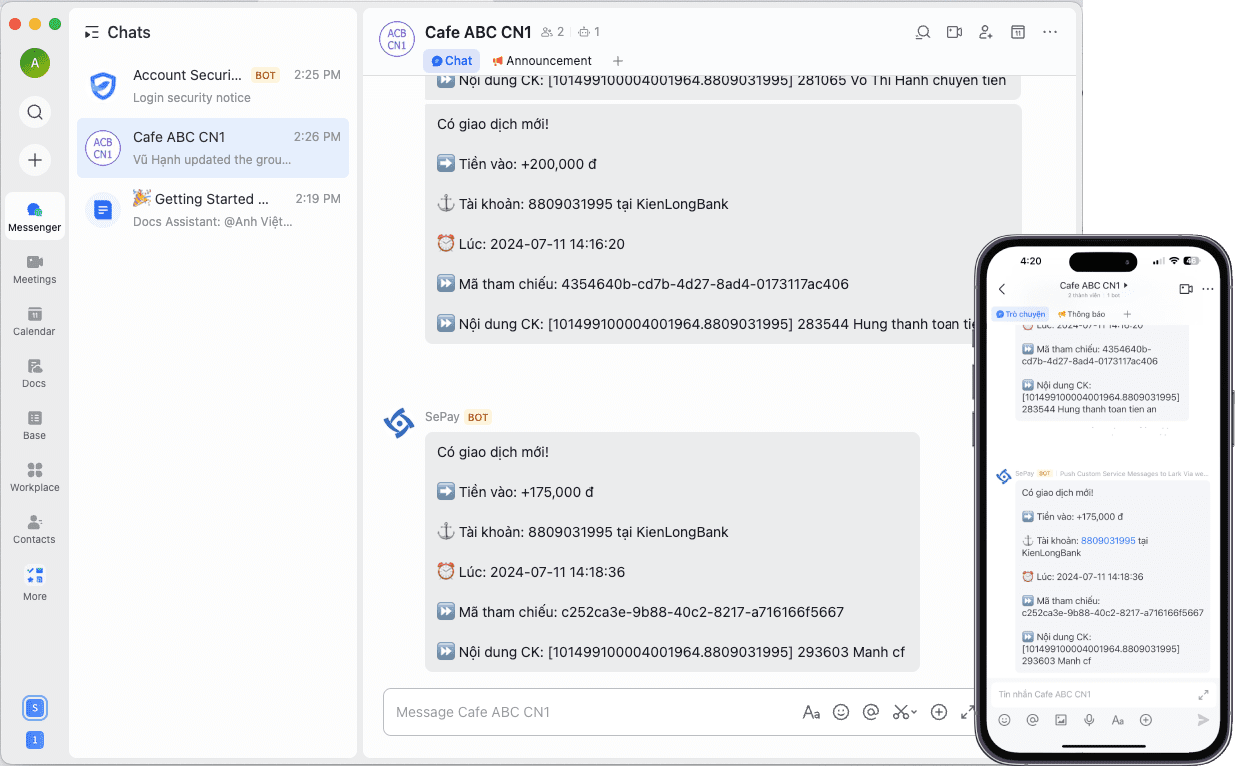Image resolution: width=1242 pixels, height=766 pixels.
Task: Switch to the Chat tab
Action: tap(451, 61)
